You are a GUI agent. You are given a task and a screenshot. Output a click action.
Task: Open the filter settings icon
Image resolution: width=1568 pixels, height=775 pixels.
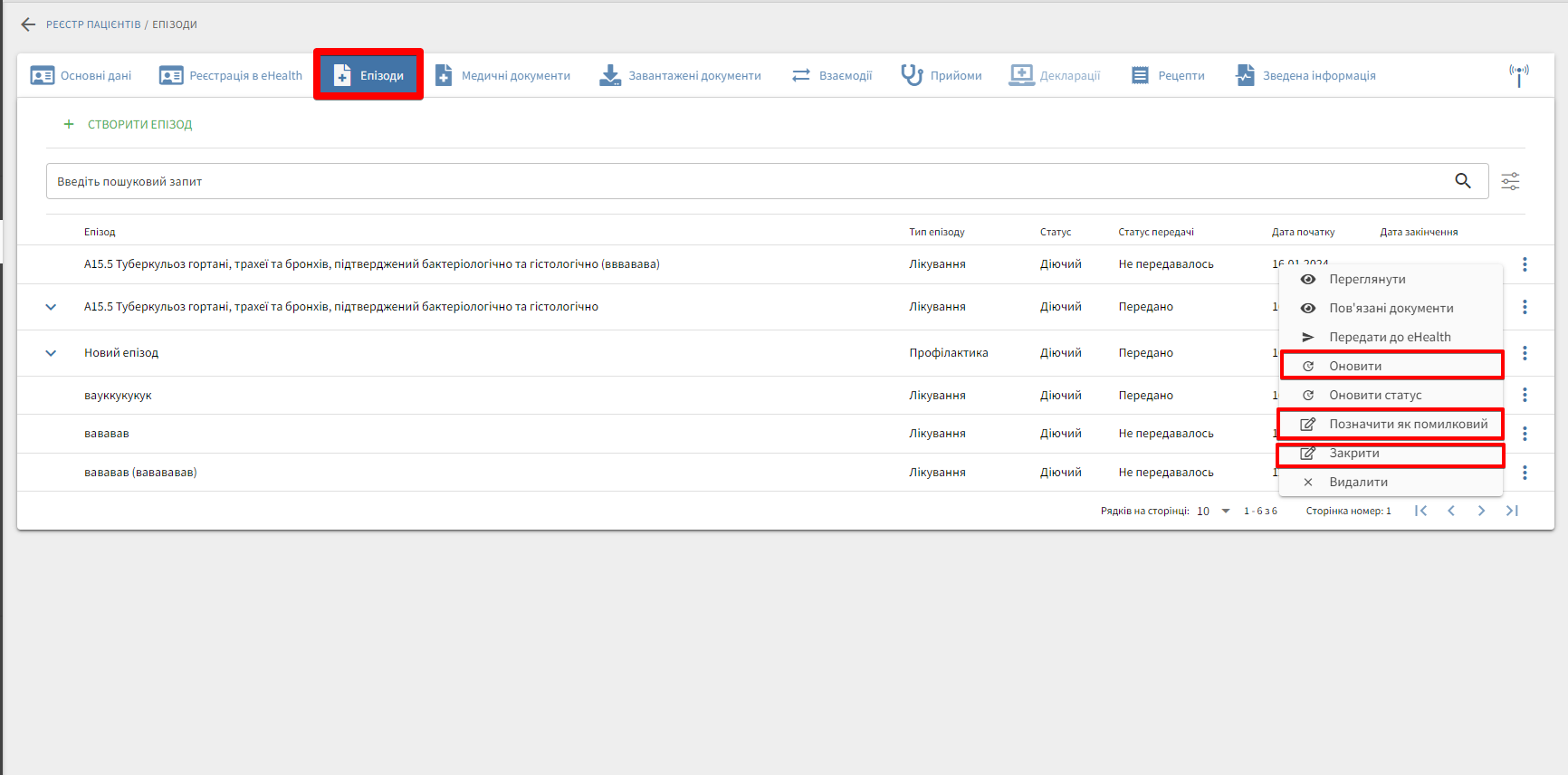(1510, 181)
